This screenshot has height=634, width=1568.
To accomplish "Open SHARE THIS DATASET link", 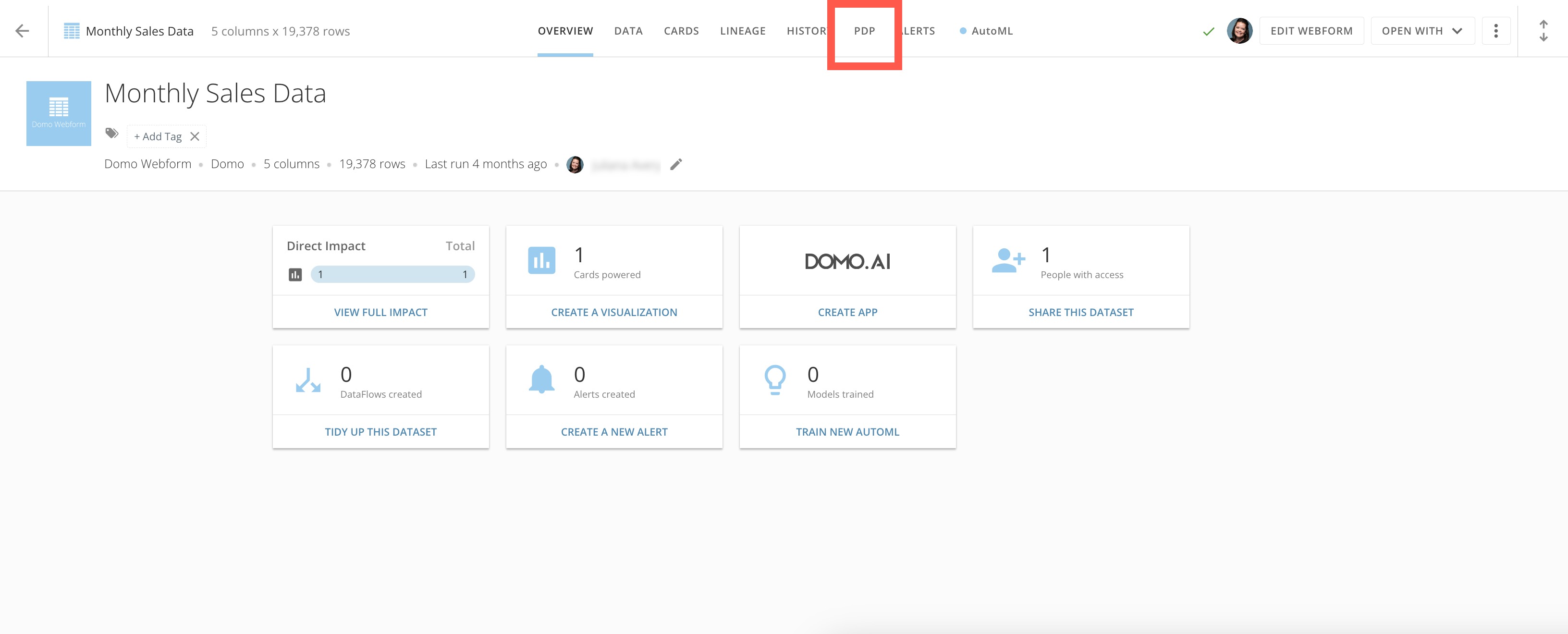I will tap(1080, 312).
